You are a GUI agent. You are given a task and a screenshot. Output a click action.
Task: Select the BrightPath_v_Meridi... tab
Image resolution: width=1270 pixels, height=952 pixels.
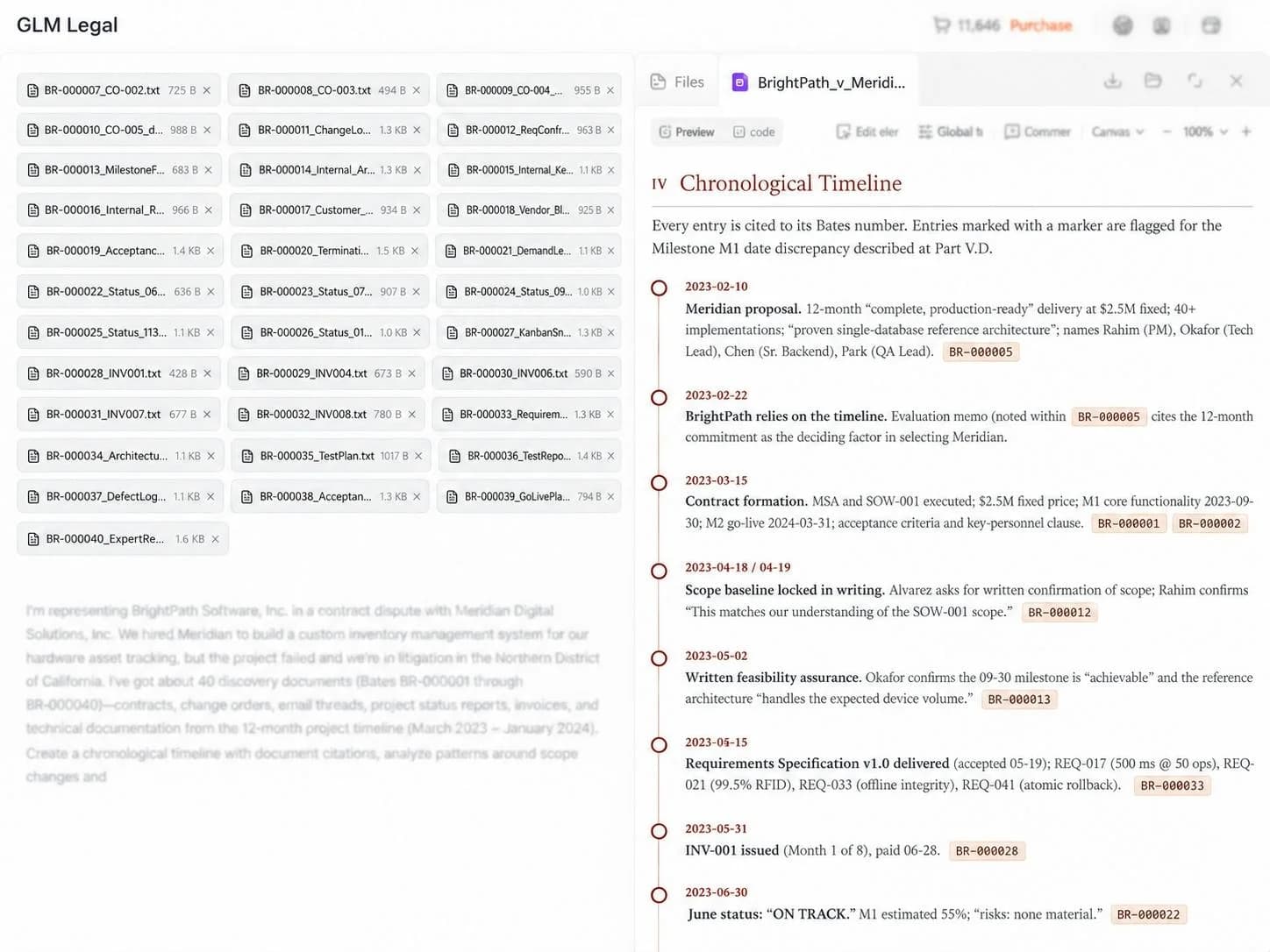pos(819,82)
